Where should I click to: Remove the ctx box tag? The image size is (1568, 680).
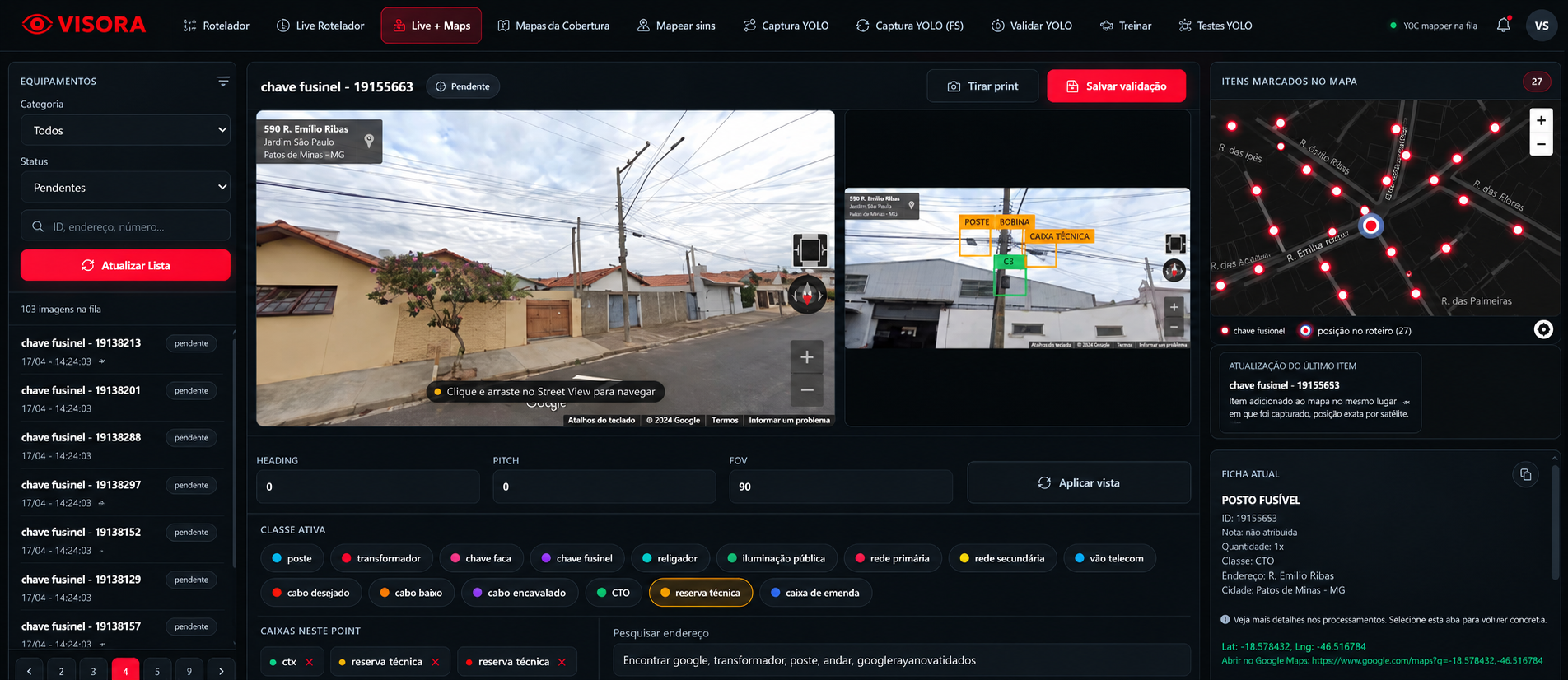click(x=310, y=662)
